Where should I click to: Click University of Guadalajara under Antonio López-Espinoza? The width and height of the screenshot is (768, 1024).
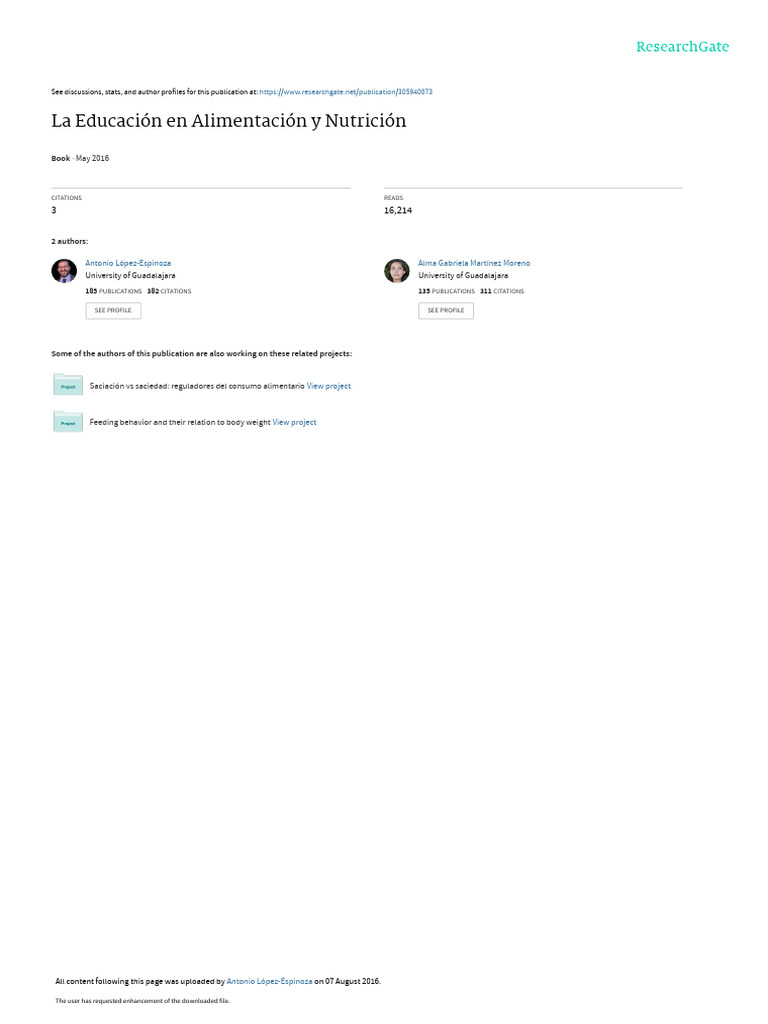coord(130,276)
